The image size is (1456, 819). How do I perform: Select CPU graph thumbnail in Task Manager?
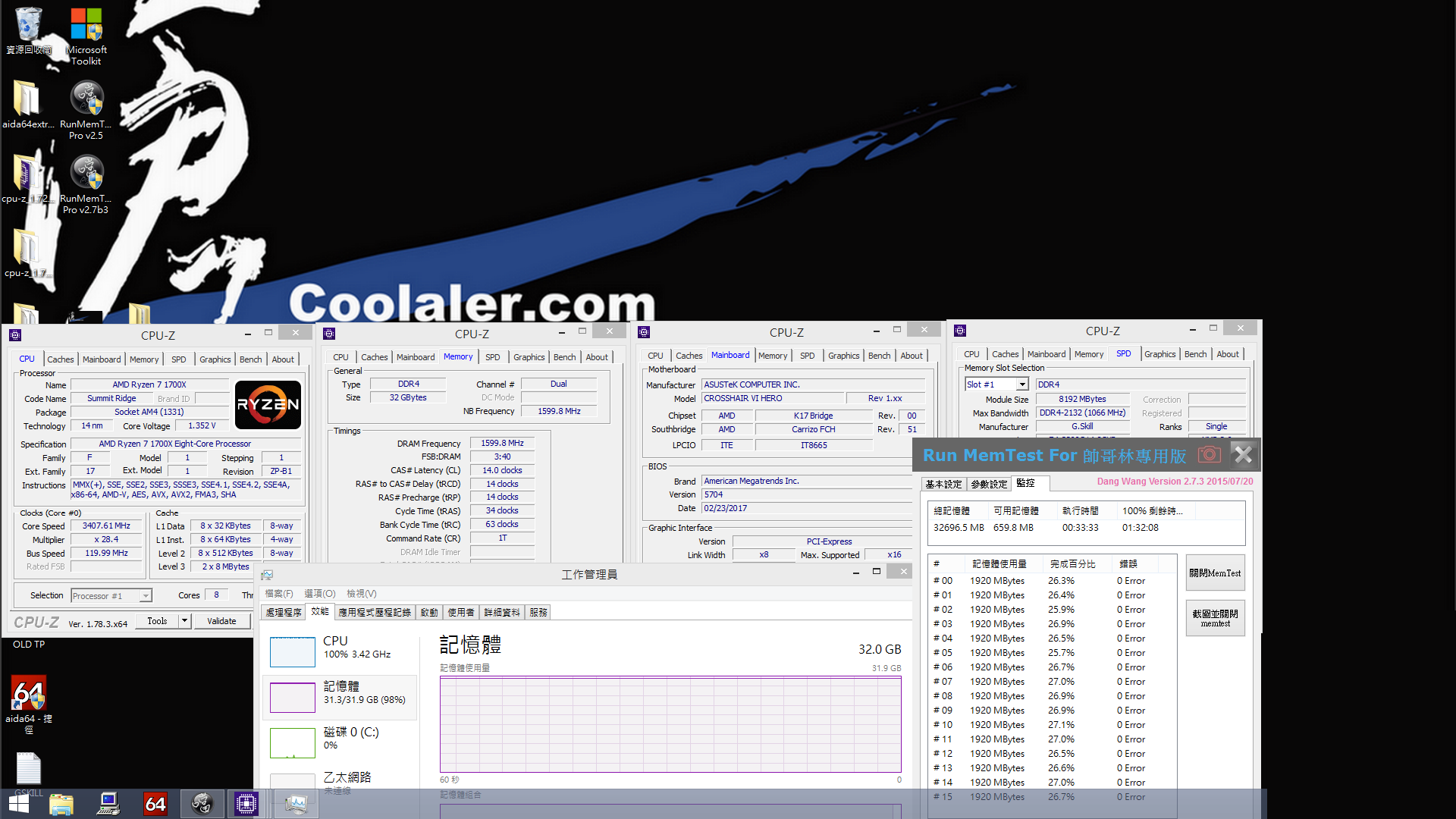coord(293,651)
